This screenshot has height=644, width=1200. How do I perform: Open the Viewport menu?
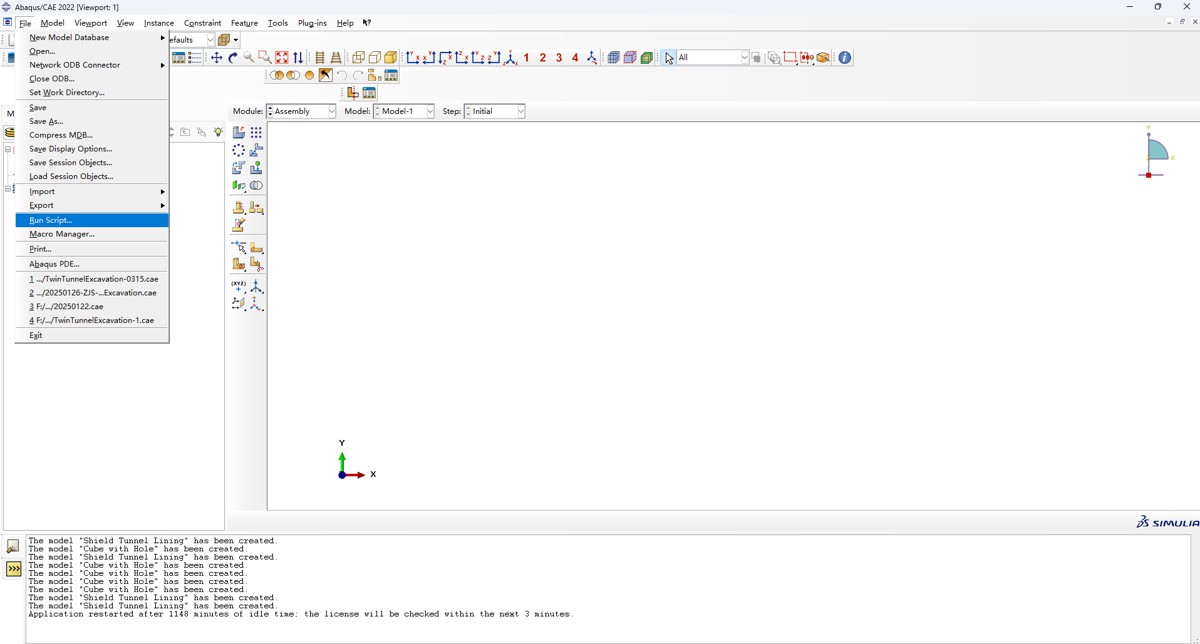click(x=91, y=23)
